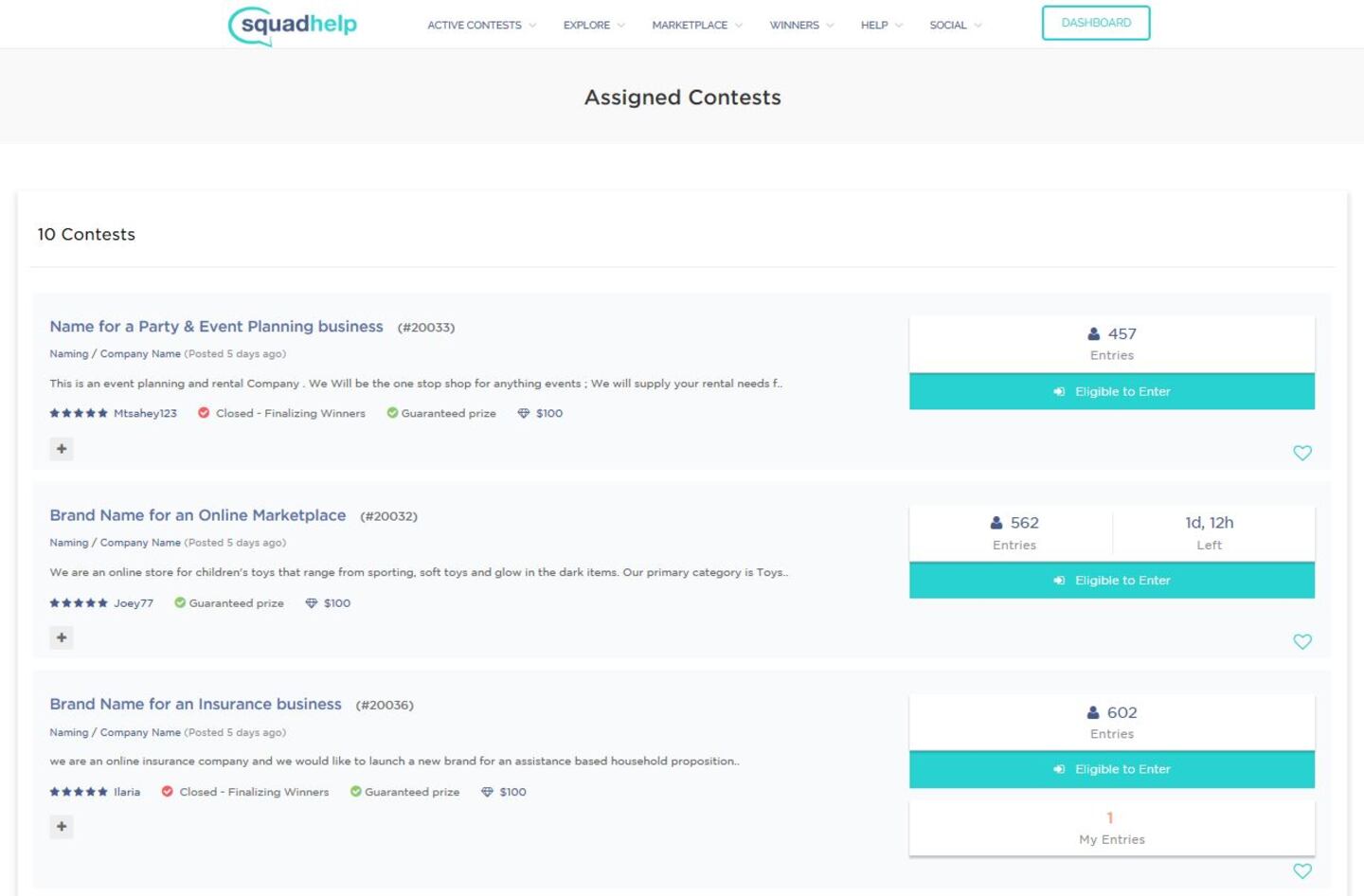Expand Insurance business contest plus button
1364x896 pixels.
(x=62, y=827)
